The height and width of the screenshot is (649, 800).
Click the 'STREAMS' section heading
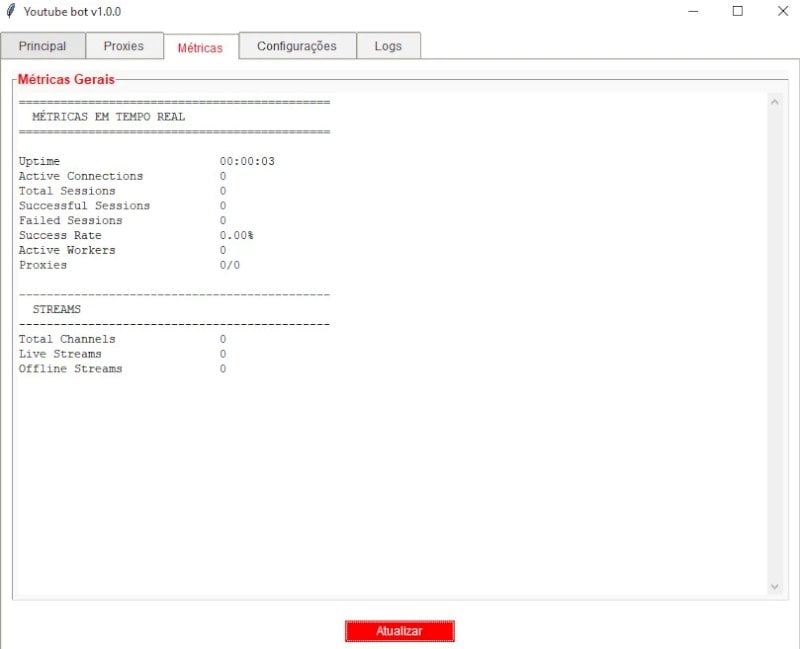click(x=57, y=309)
